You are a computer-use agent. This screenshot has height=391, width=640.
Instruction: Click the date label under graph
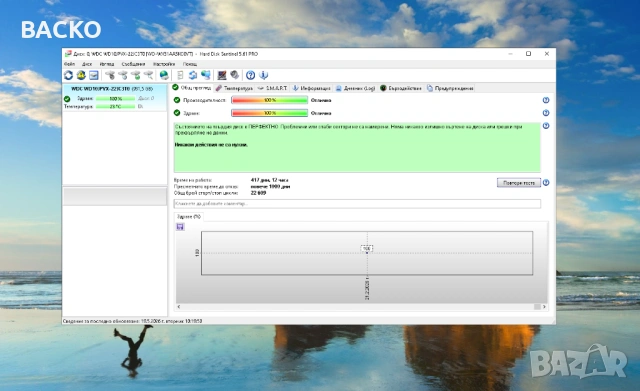click(367, 289)
